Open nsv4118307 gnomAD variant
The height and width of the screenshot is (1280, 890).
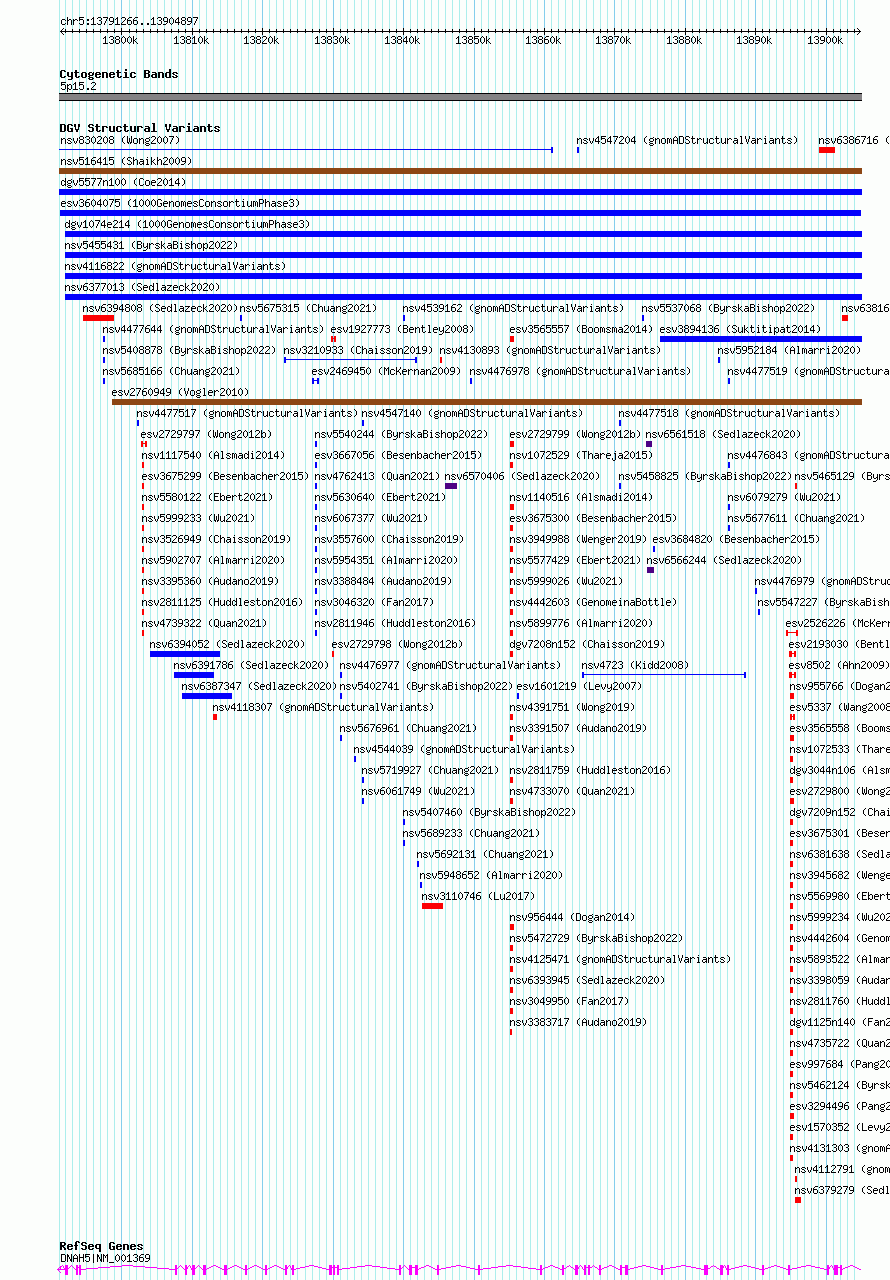(324, 707)
